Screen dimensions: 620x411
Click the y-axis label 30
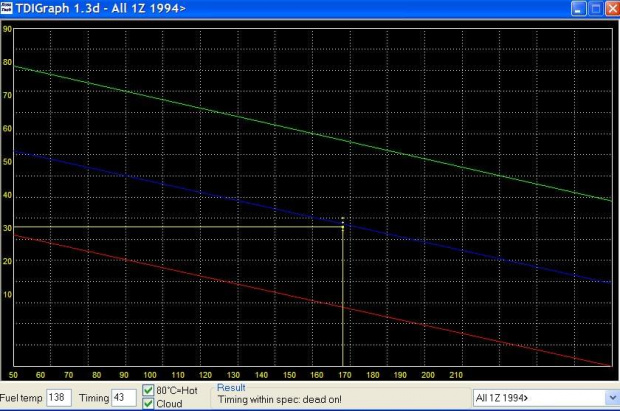[7, 228]
